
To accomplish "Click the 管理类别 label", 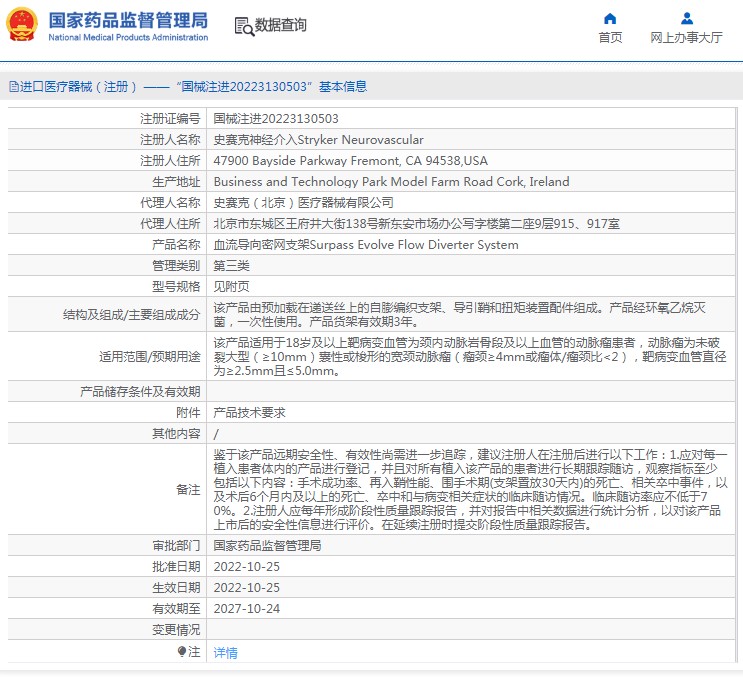I will [x=176, y=266].
